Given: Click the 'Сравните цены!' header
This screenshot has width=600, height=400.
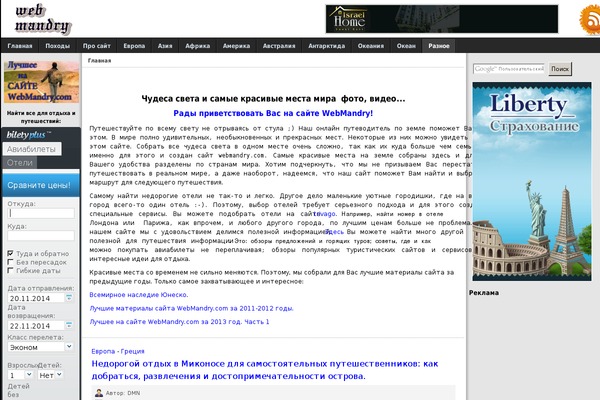Looking at the screenshot, I should 41,185.
